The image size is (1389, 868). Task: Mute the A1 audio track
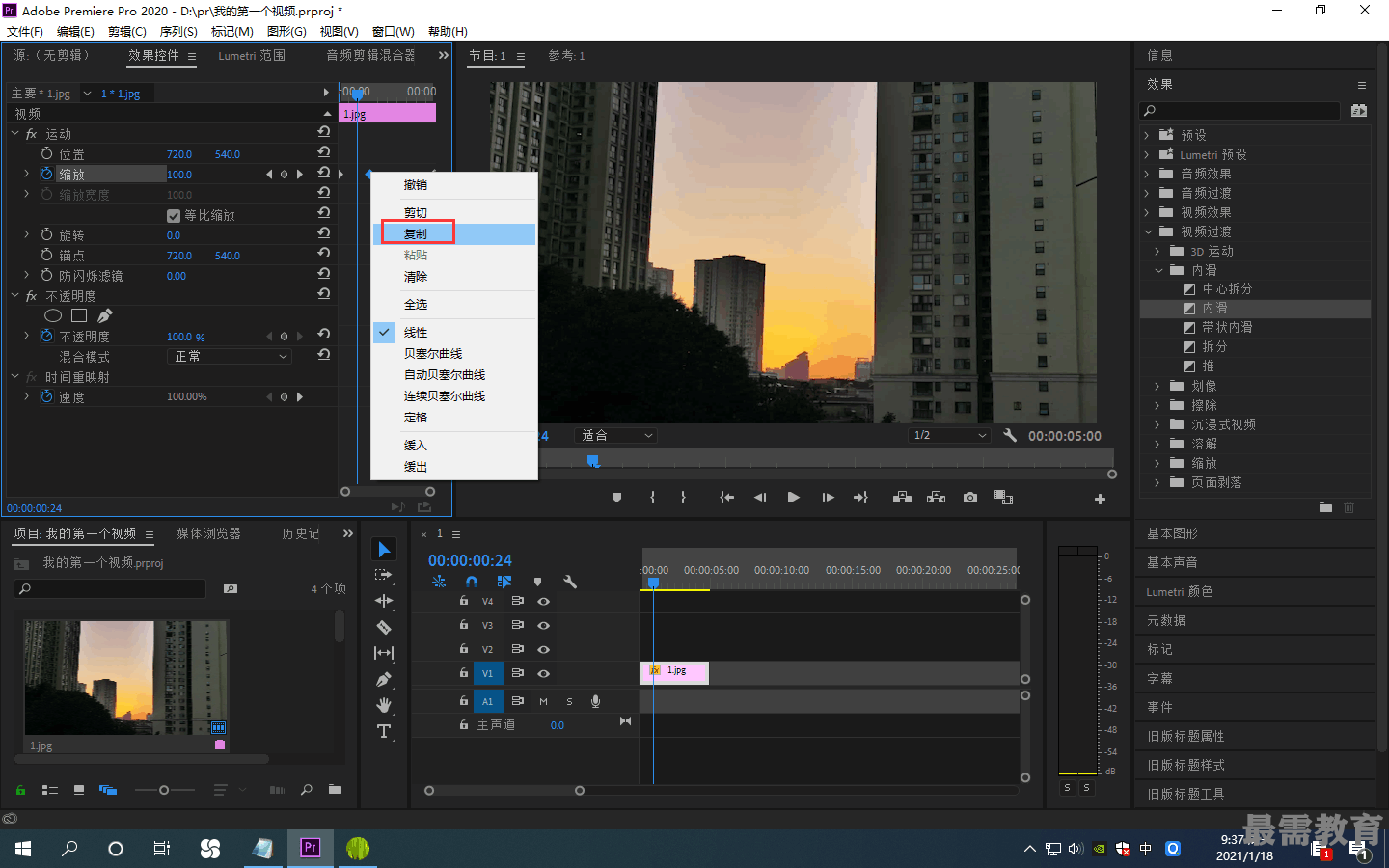[543, 701]
